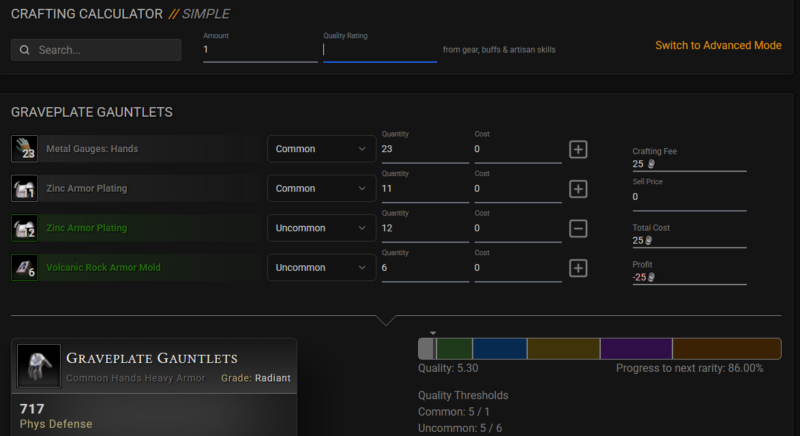Click the plus button beside Metal Gauges row
The height and width of the screenshot is (436, 800).
(578, 149)
